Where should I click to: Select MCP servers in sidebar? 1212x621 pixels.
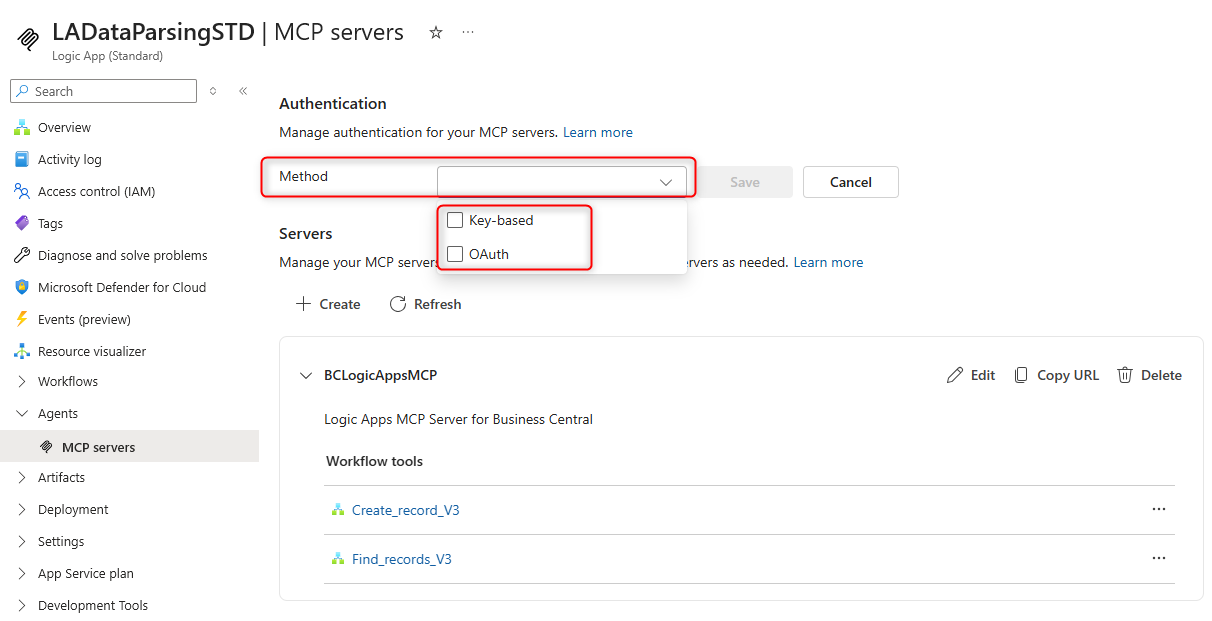click(x=98, y=447)
